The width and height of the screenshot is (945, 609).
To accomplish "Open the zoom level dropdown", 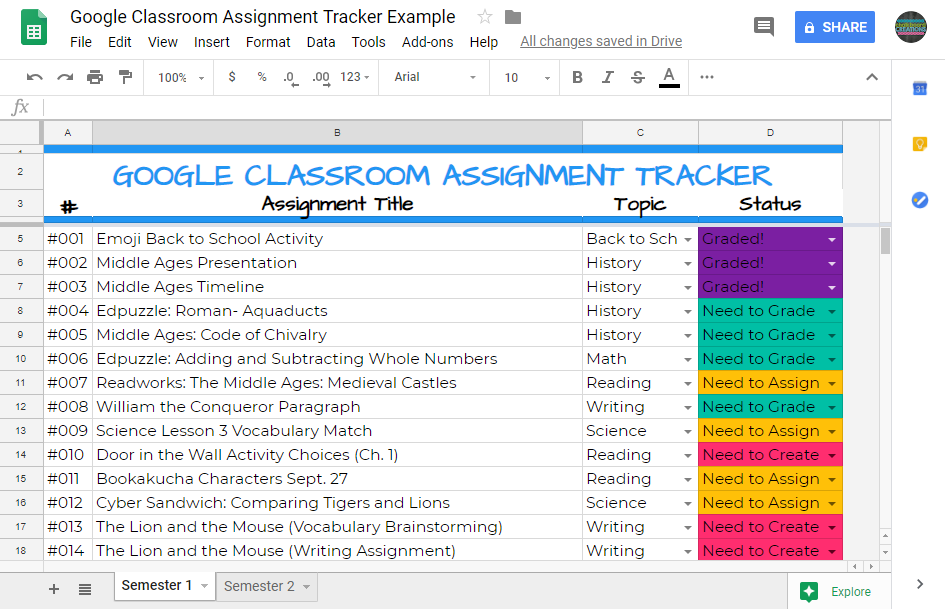I will tap(181, 78).
